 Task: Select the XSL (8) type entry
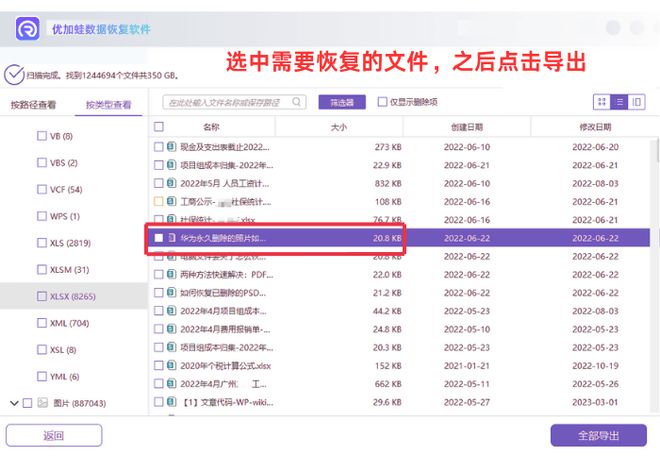tap(63, 349)
